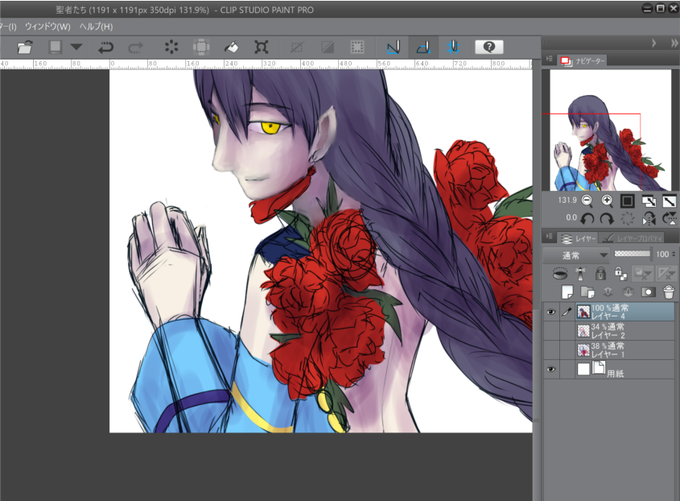Click the Open file folder icon
Viewport: 680px width, 501px height.
point(25,47)
